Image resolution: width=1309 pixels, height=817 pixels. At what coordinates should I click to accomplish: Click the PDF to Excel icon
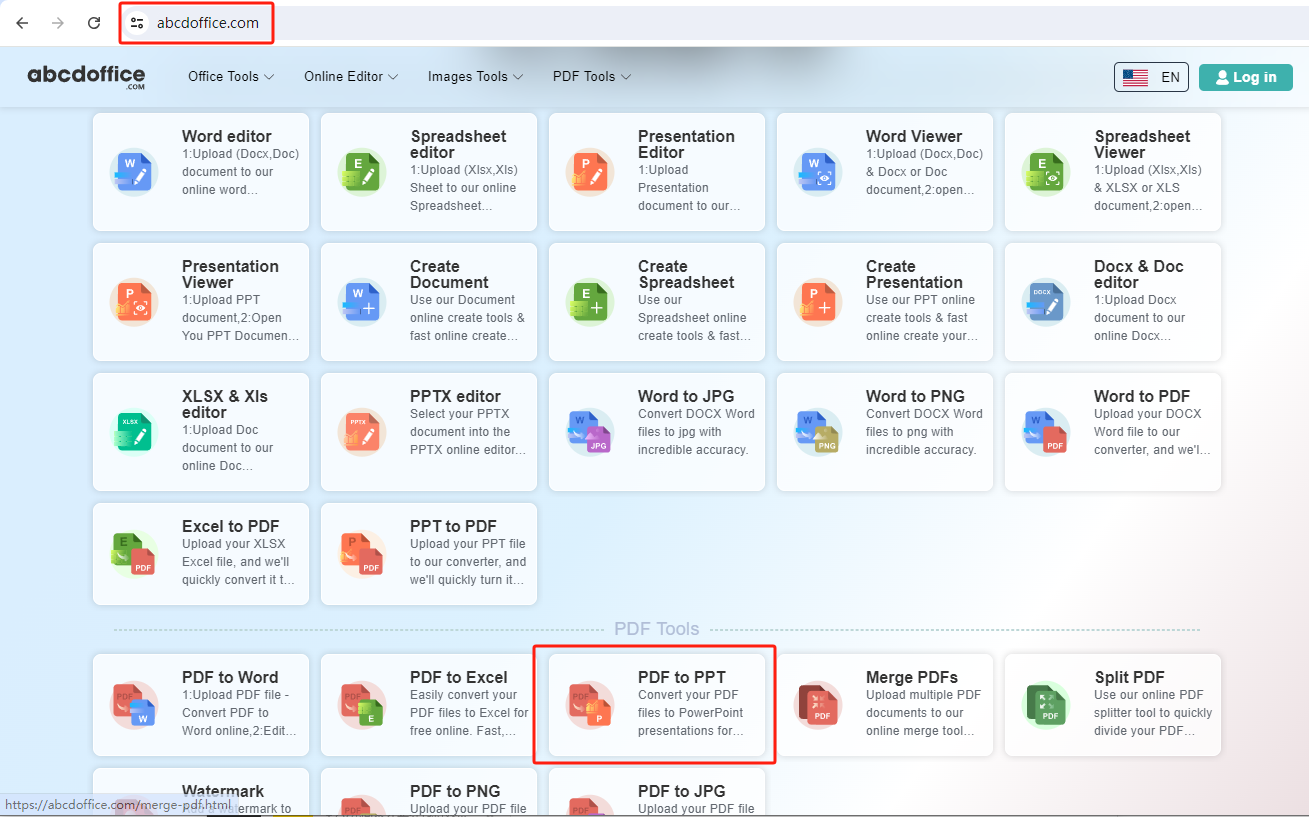[x=362, y=705]
